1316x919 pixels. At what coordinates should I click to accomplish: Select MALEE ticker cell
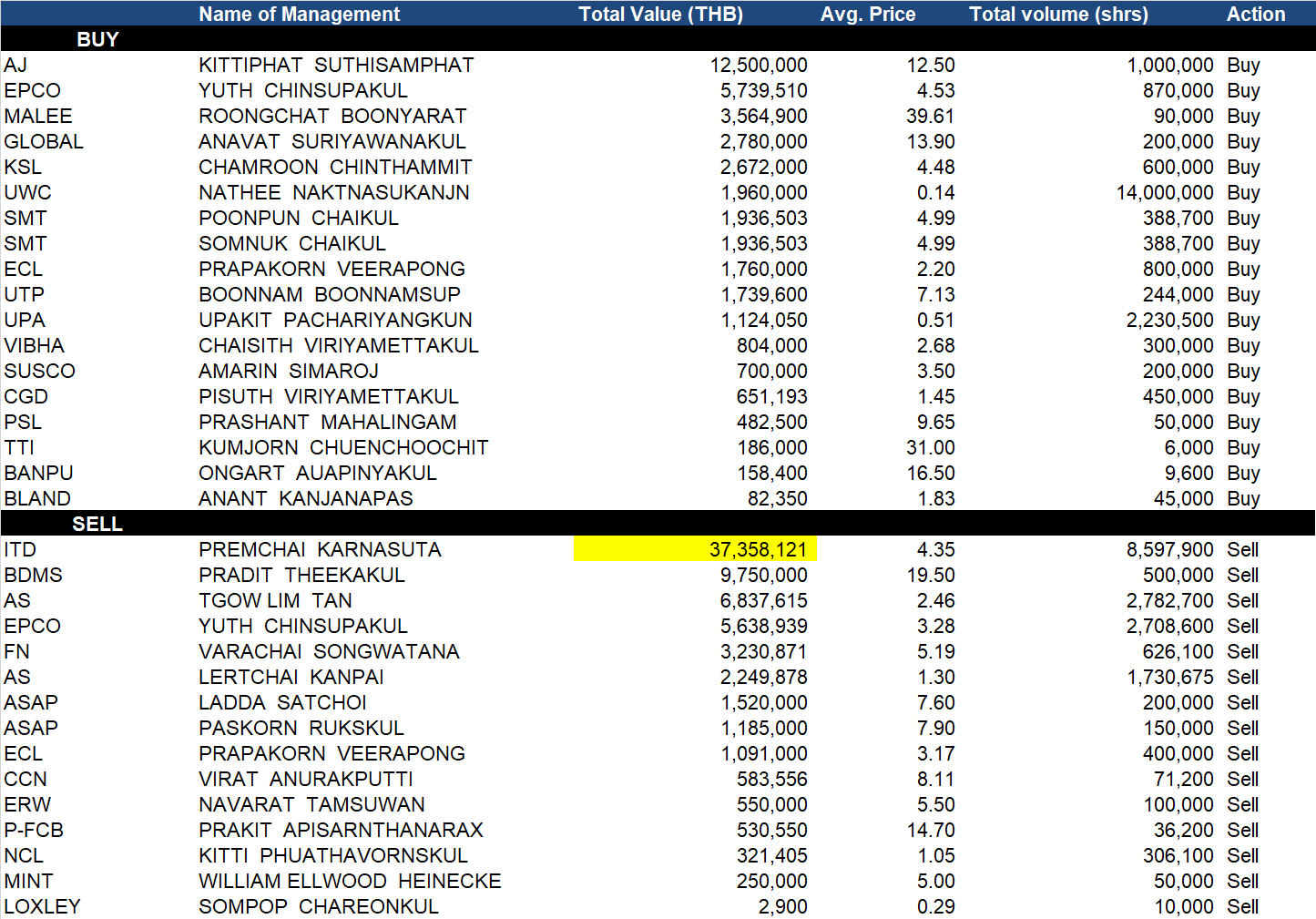[38, 116]
